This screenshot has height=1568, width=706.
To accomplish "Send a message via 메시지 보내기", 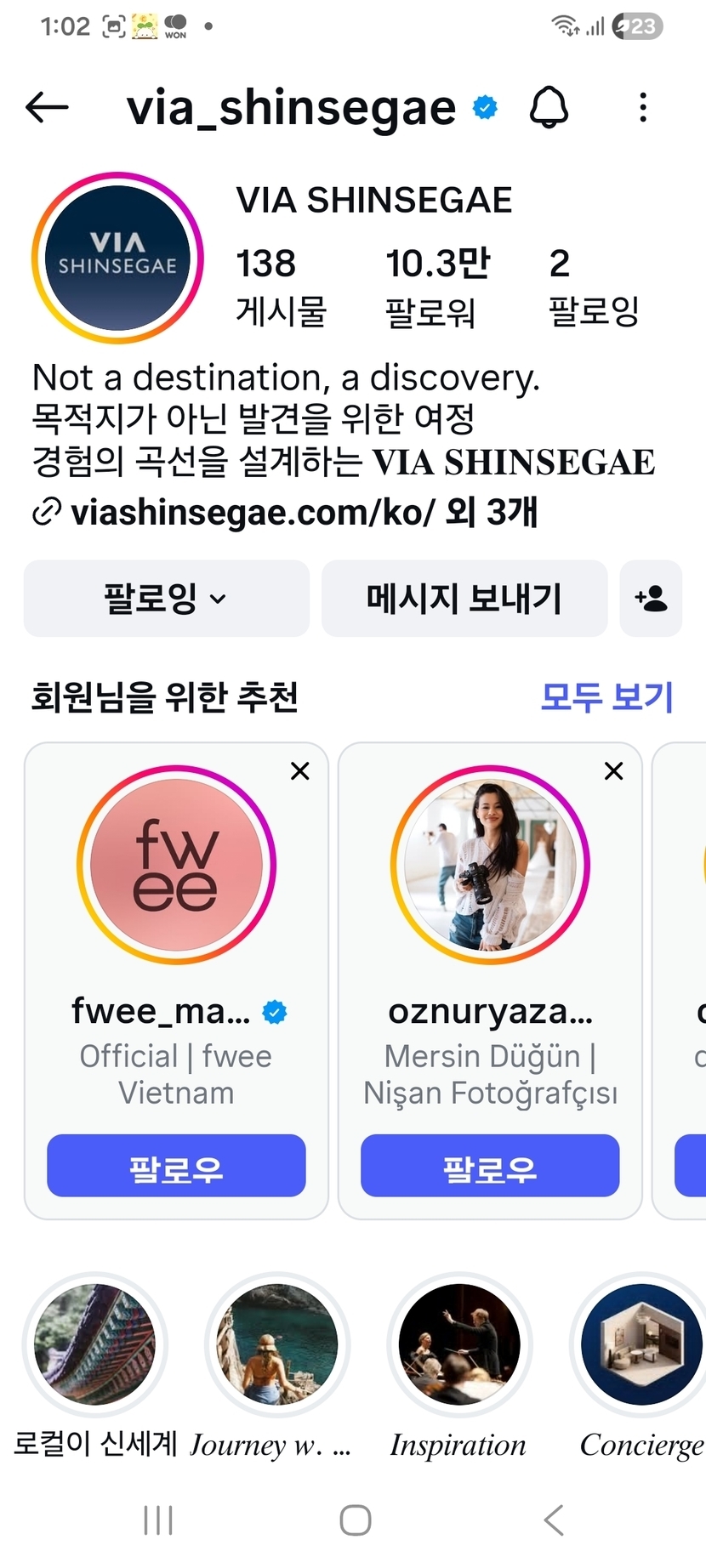I will click(464, 599).
